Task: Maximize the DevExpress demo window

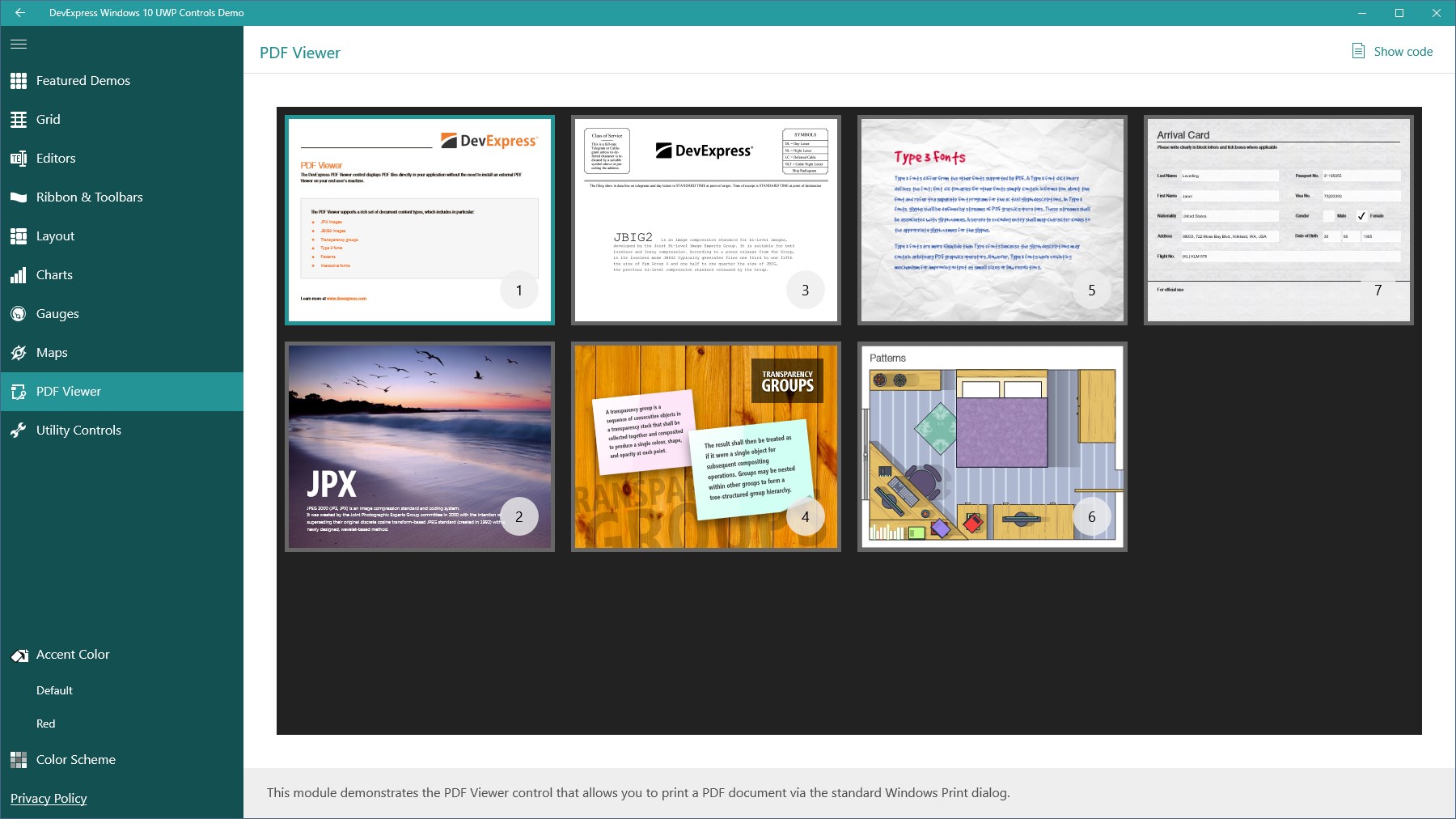Action: 1399,13
